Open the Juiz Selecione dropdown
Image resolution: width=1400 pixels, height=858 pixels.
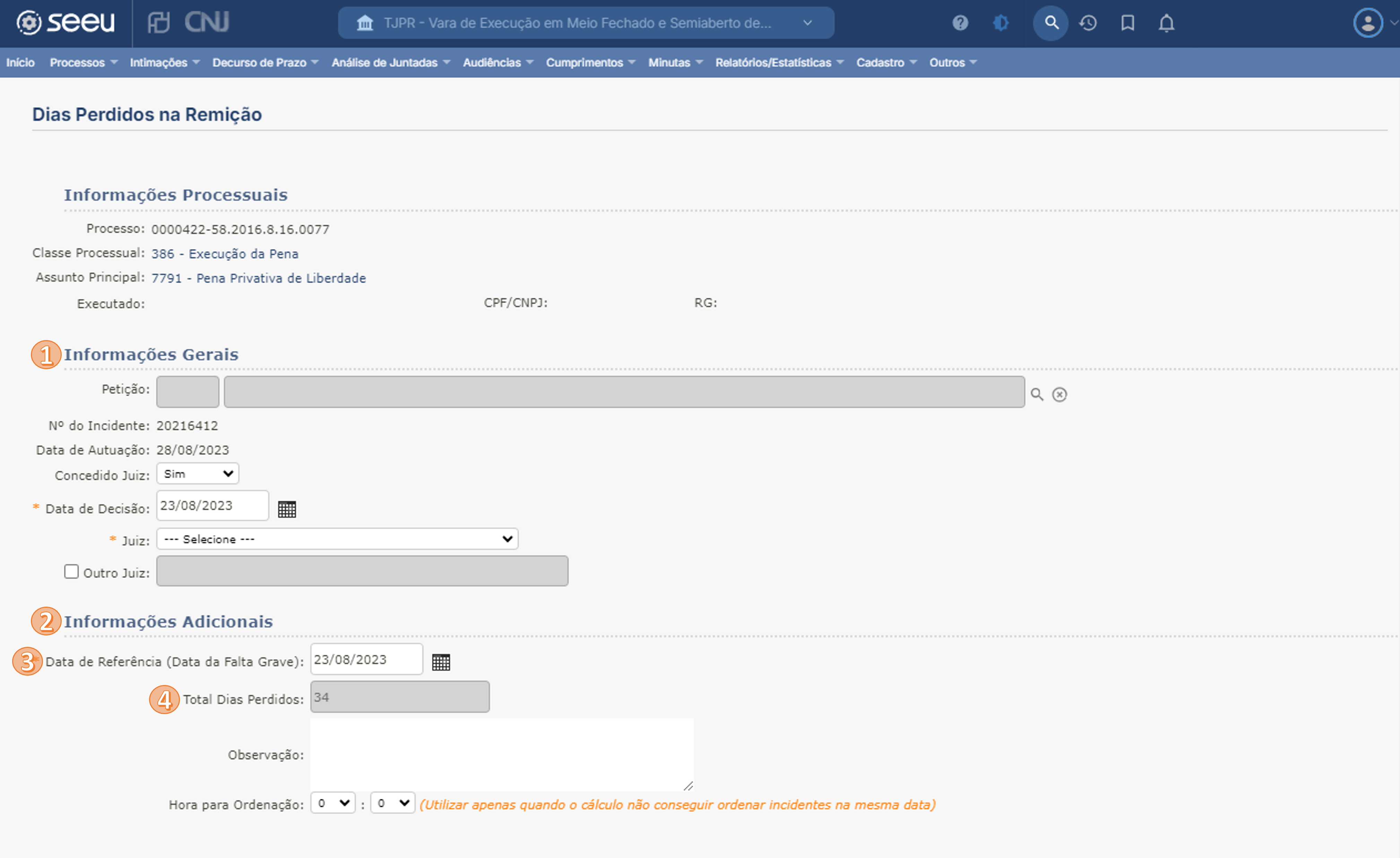click(x=337, y=539)
